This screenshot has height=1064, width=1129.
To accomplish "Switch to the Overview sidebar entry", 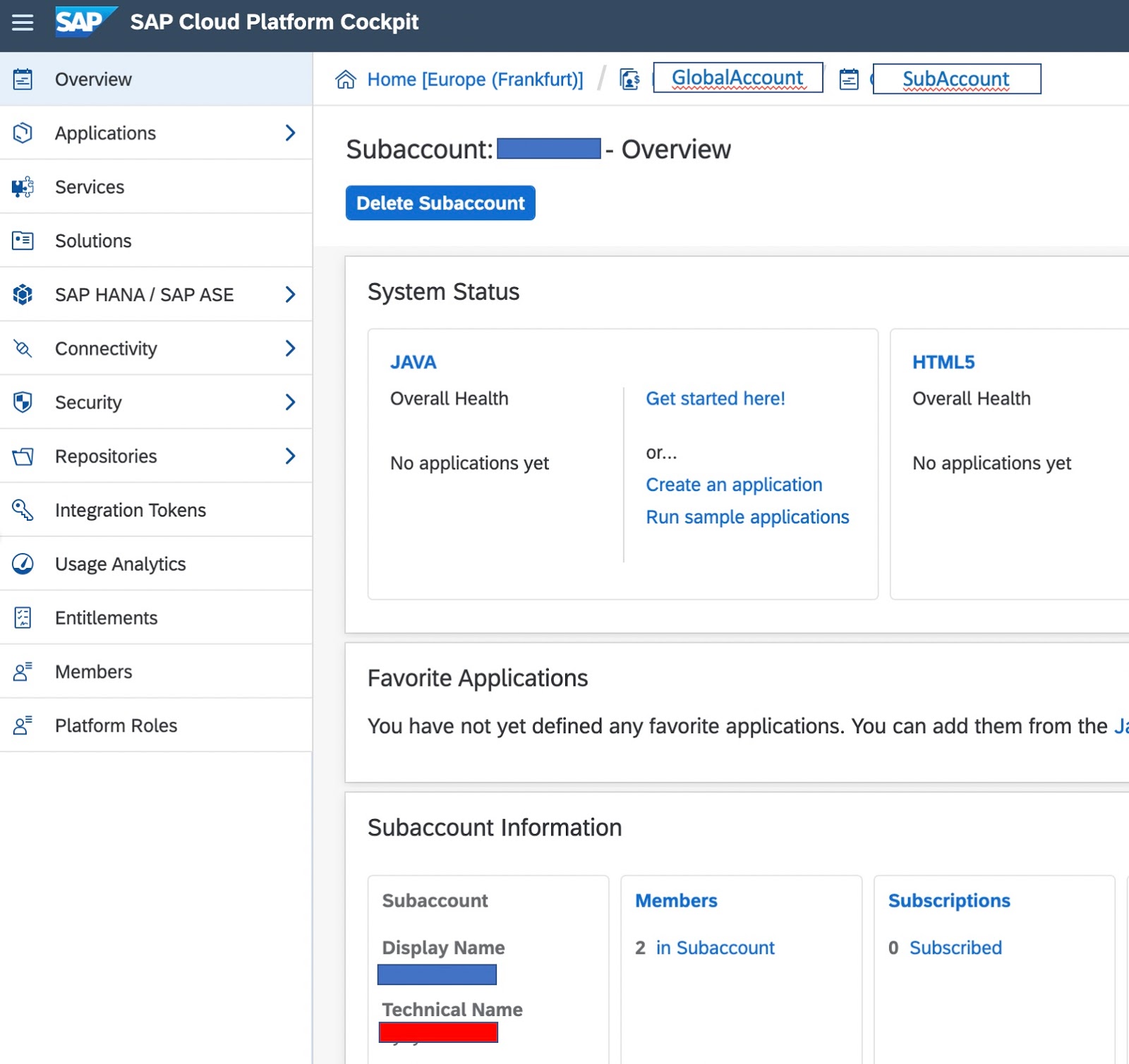I will coord(92,79).
